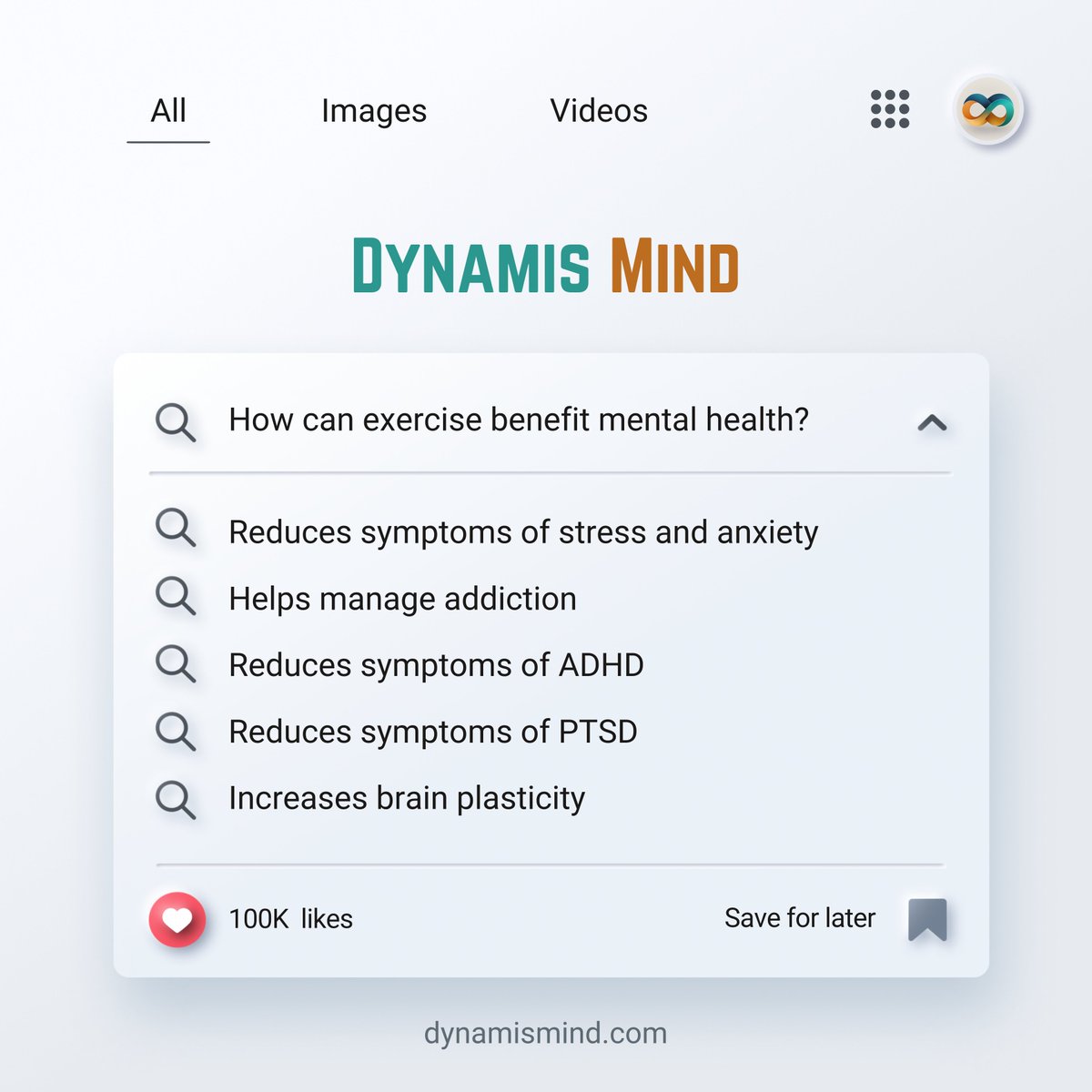Screen dimensions: 1092x1092
Task: Collapse the suggestions with the up chevron
Action: (932, 422)
